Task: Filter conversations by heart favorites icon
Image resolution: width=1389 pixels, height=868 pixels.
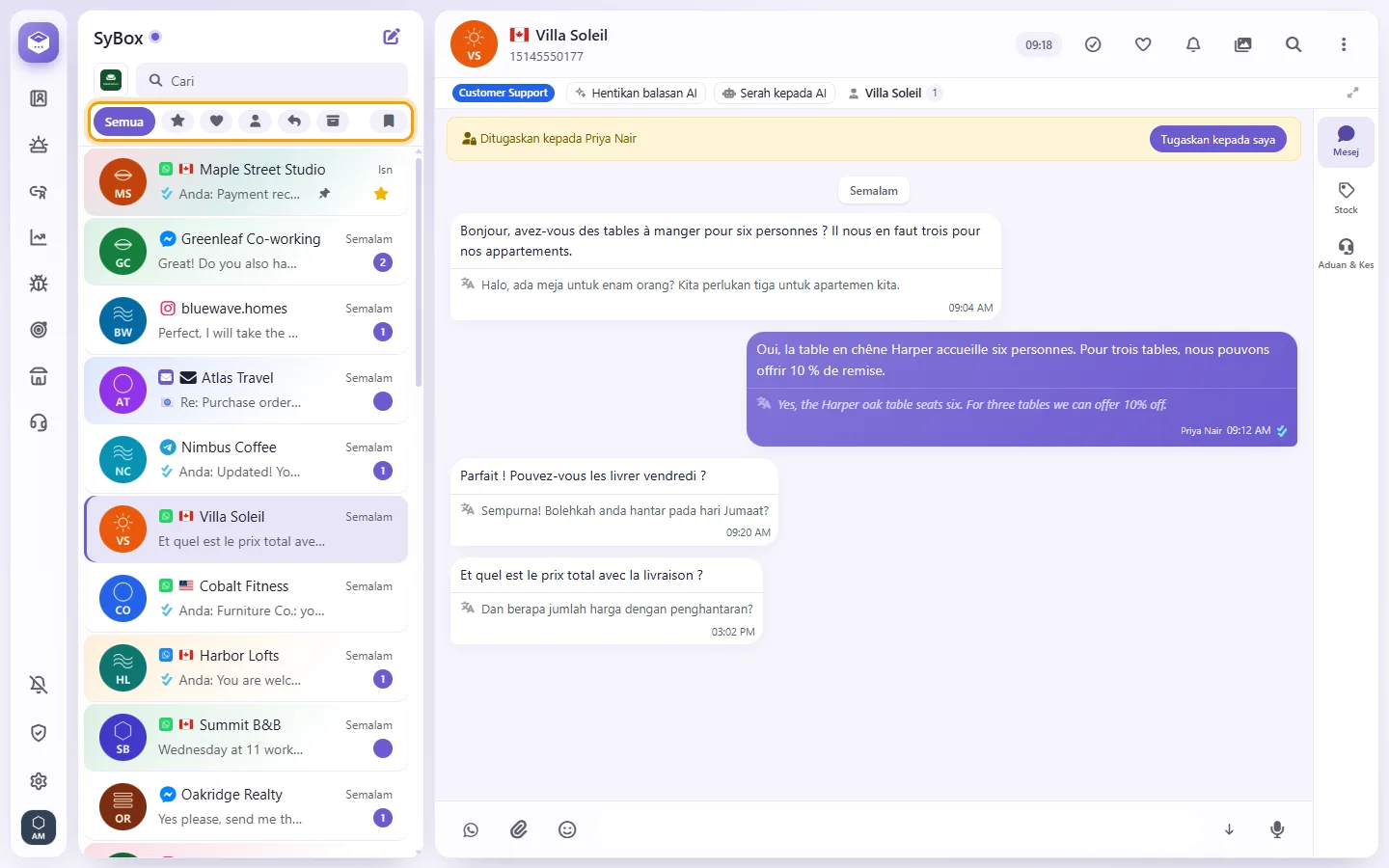Action: 217,121
